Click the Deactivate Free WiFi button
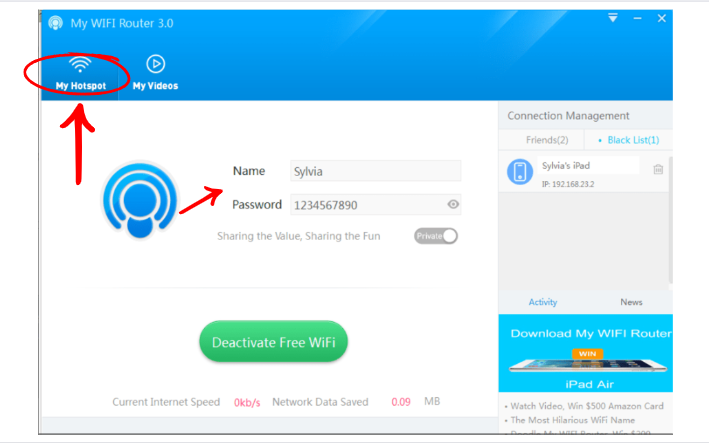 click(274, 342)
